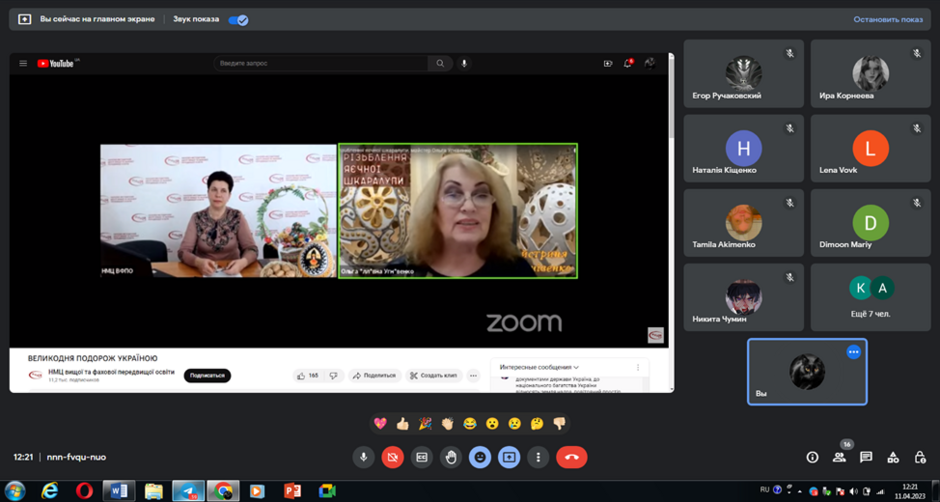This screenshot has width=940, height=502.
Task: Raise hand in meeting
Action: [x=451, y=457]
